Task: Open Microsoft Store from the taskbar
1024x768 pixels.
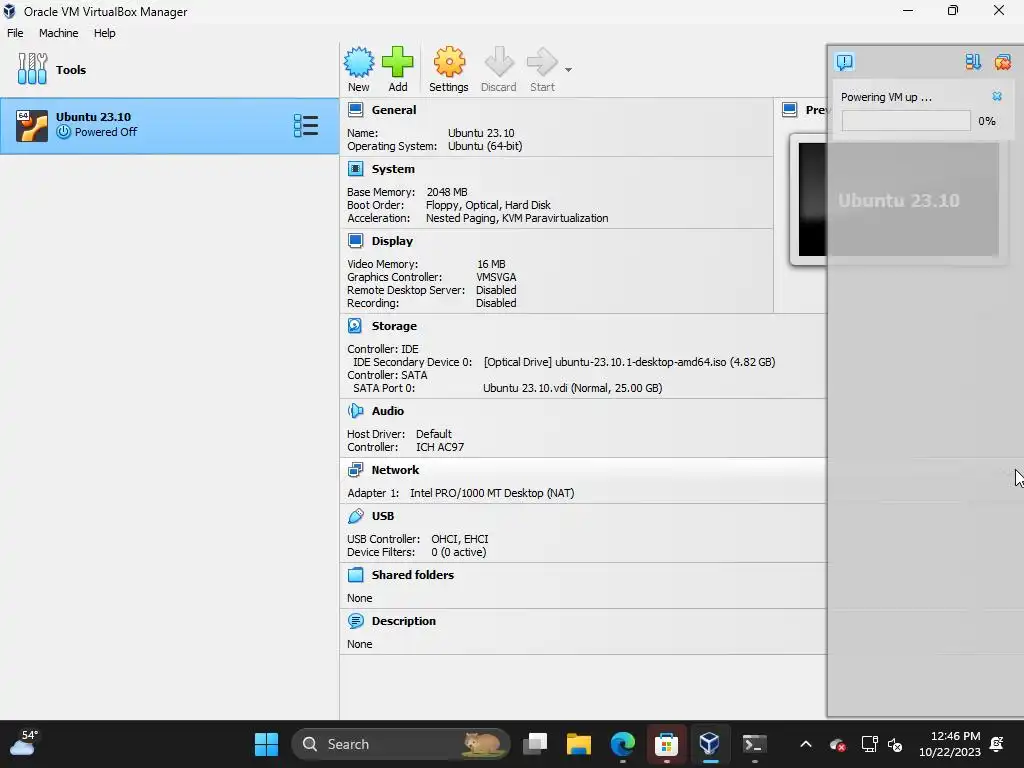Action: [666, 744]
